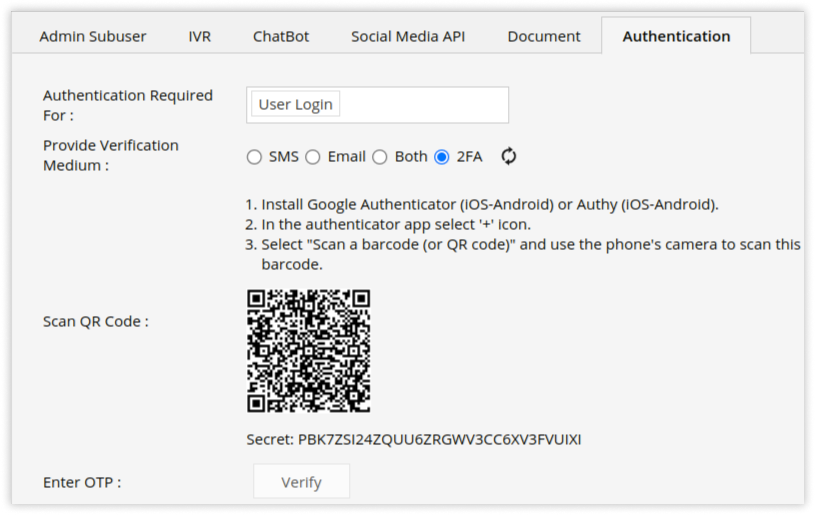Screen dimensions: 815x515
Task: Click the Secret key text PBK7ZSI24ZQUU6ZRGWV3CC6XV3FVUIXI
Action: pyautogui.click(x=440, y=440)
